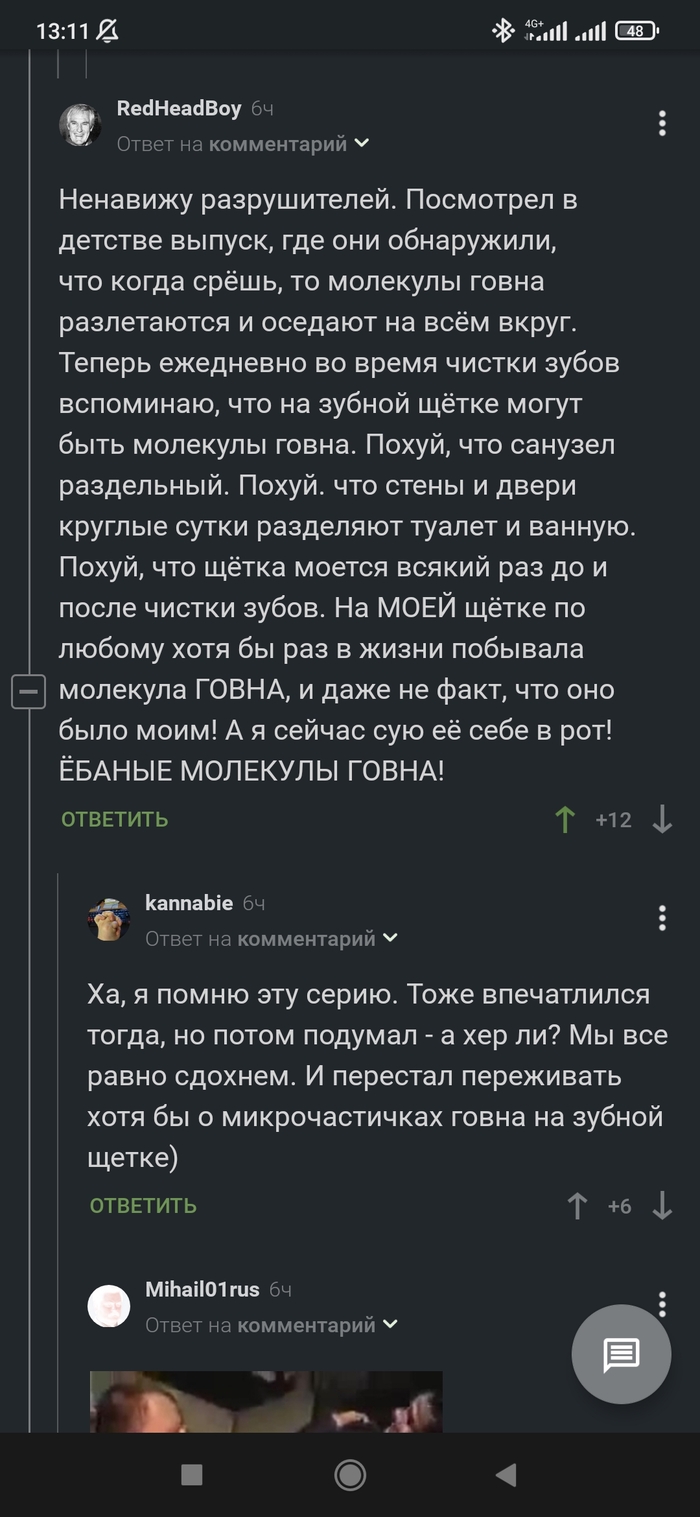Open the комментарий link in kannabie's reply header
The image size is (700, 1517).
pos(318,938)
